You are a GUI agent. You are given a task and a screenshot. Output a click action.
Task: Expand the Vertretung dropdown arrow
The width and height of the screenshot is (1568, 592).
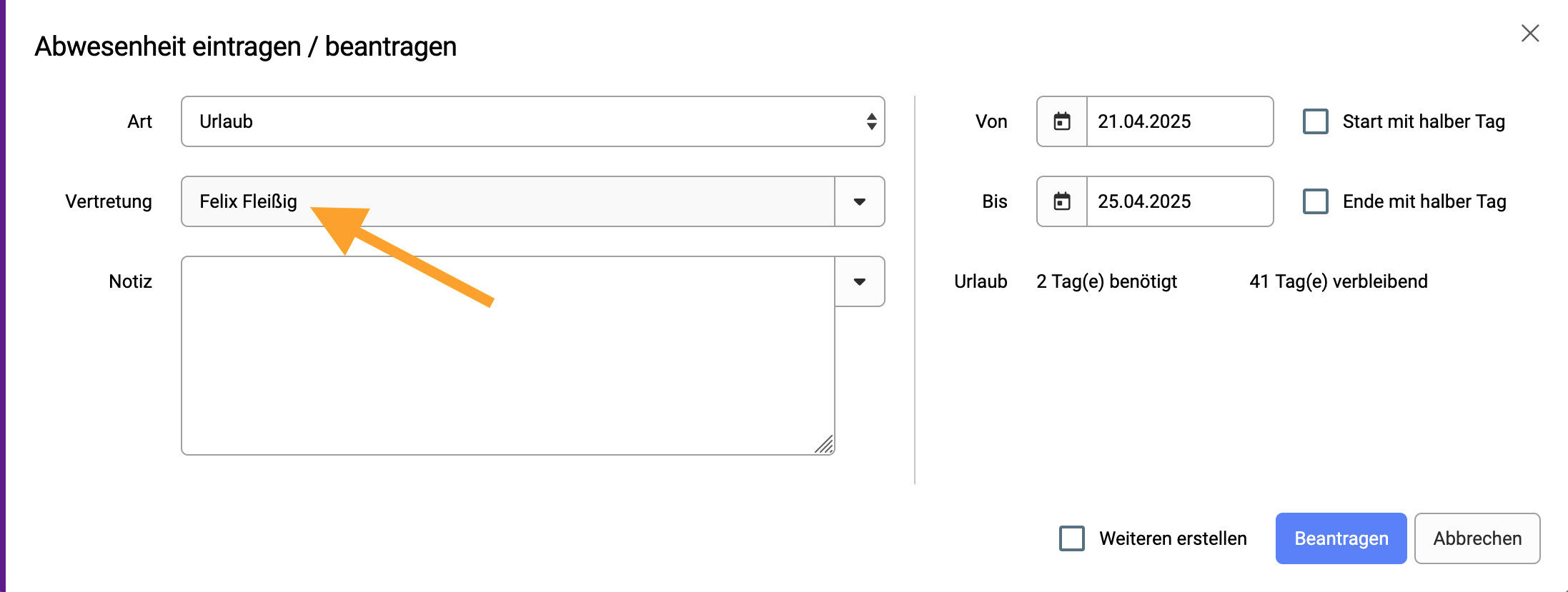(x=860, y=201)
